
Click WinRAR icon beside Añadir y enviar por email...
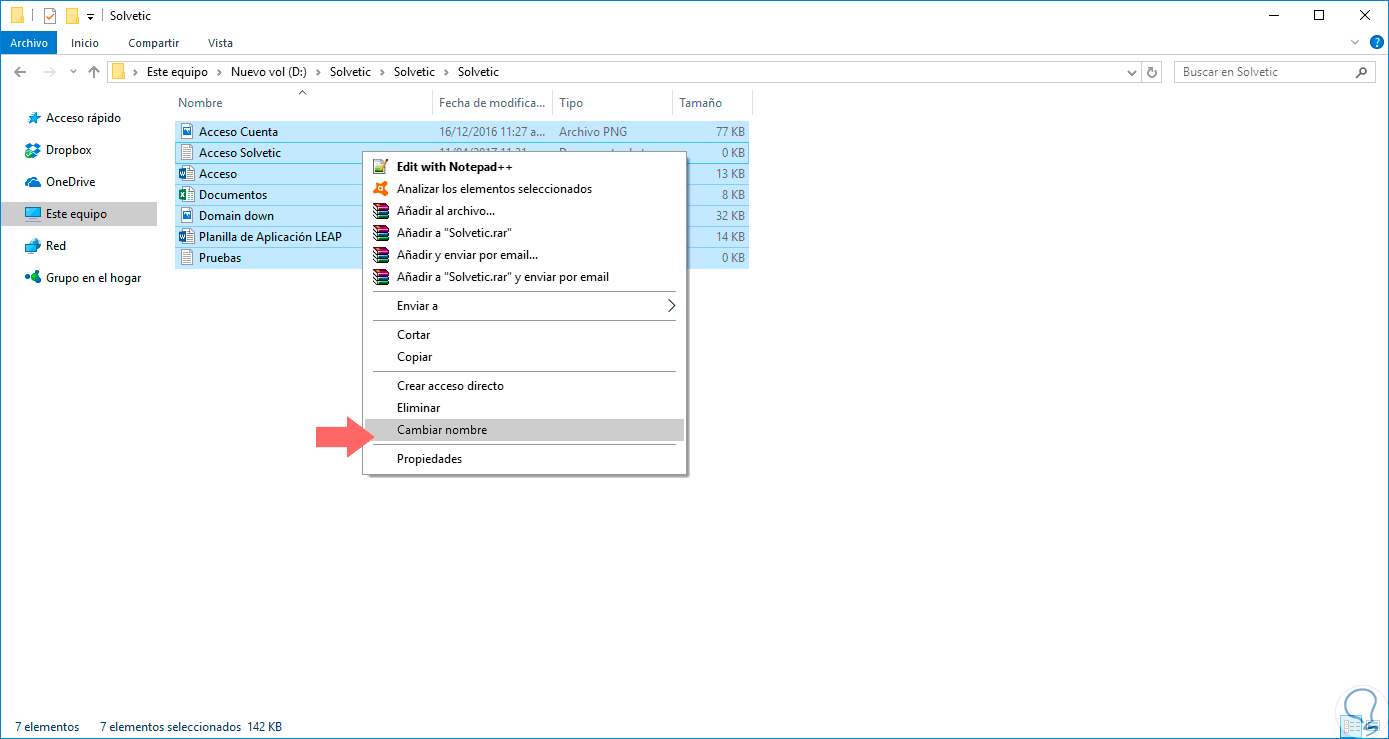(x=380, y=255)
